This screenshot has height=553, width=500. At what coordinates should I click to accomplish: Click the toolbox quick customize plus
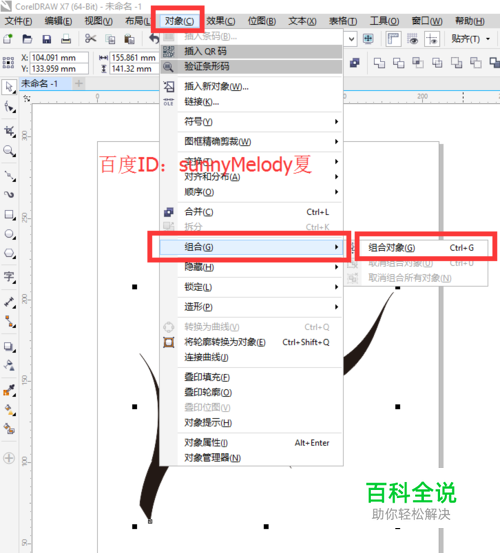tap(9, 458)
